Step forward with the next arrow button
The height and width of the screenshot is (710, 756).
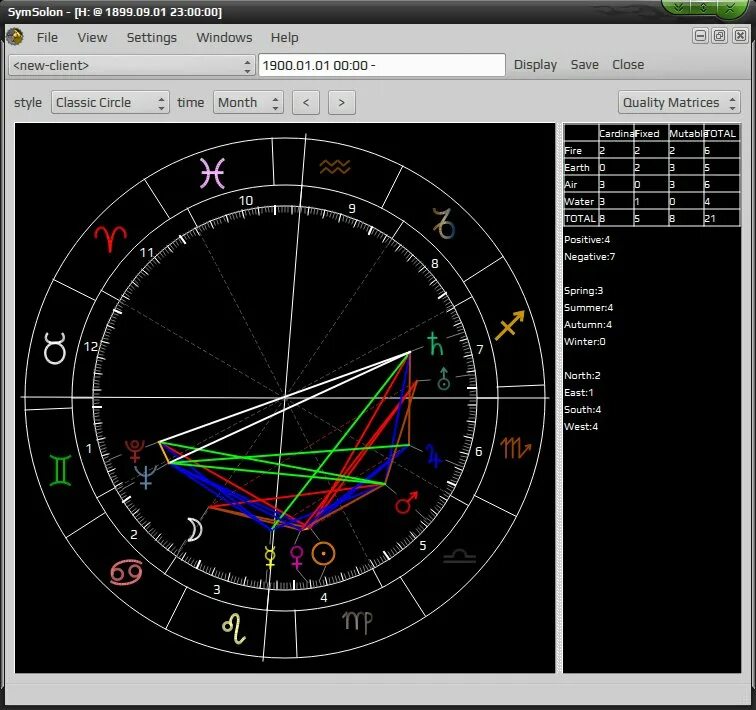(341, 102)
